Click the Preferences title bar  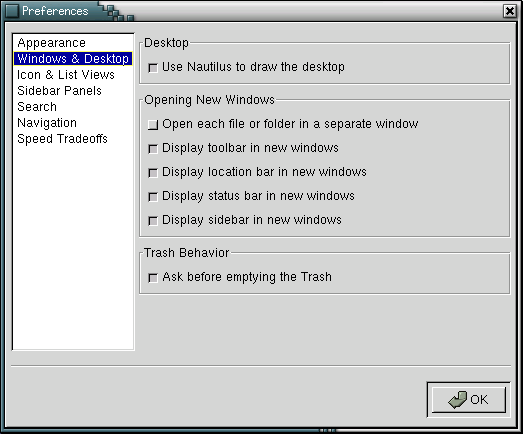300,11
